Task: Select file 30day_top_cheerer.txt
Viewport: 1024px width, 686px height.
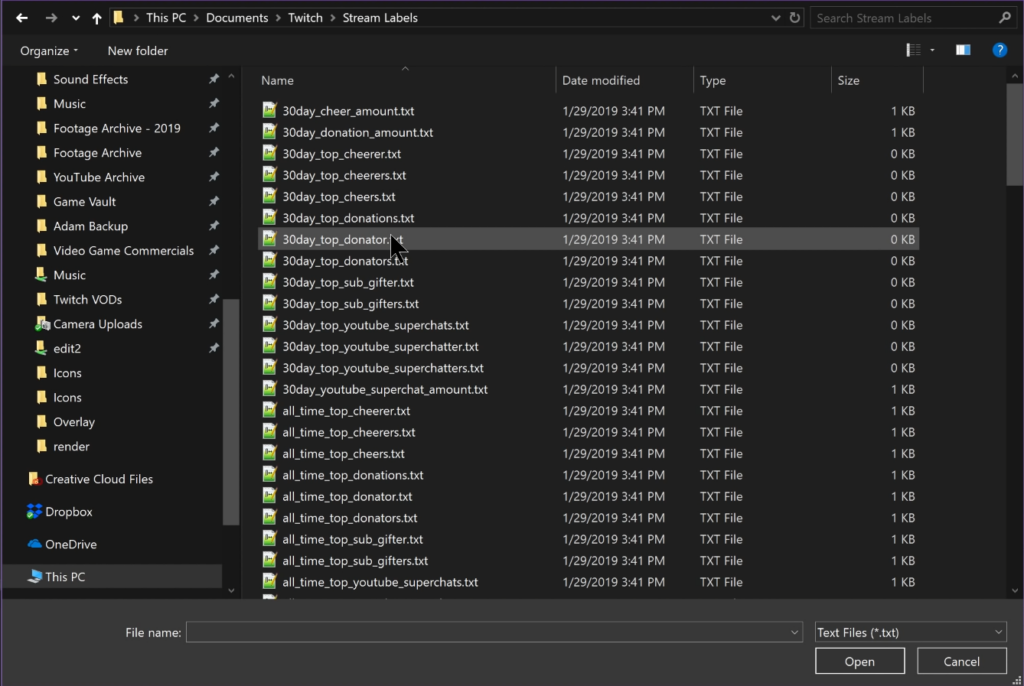Action: (342, 154)
